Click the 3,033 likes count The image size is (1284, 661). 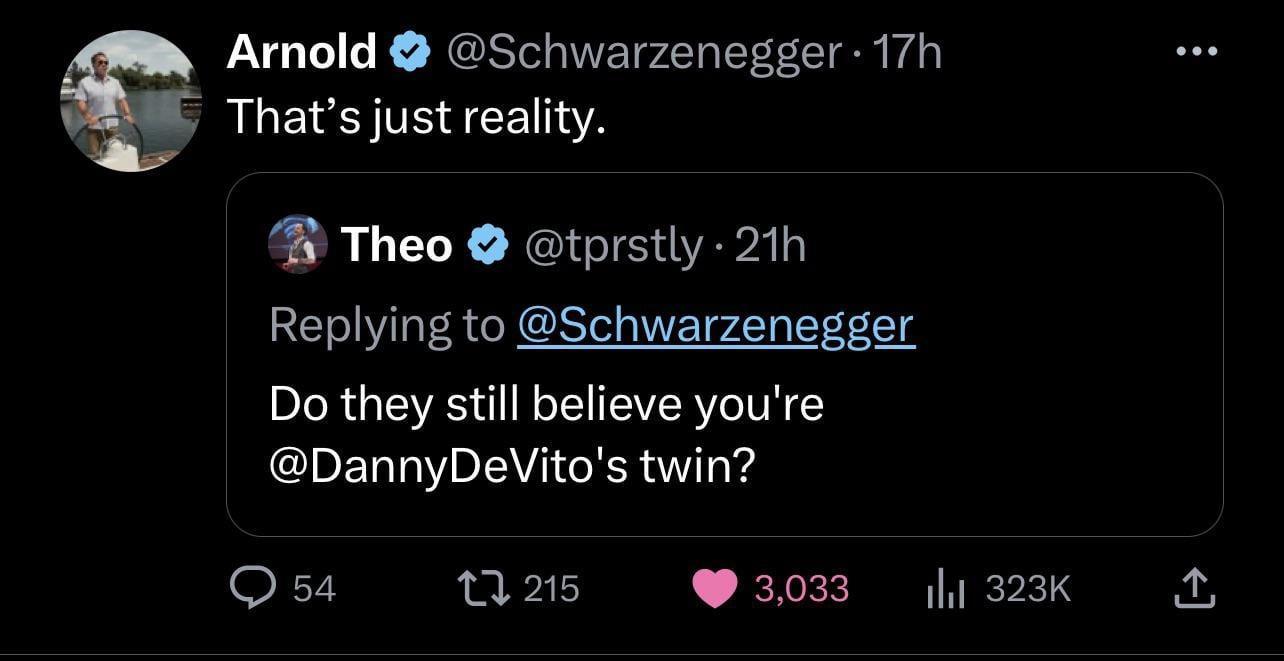pos(801,588)
